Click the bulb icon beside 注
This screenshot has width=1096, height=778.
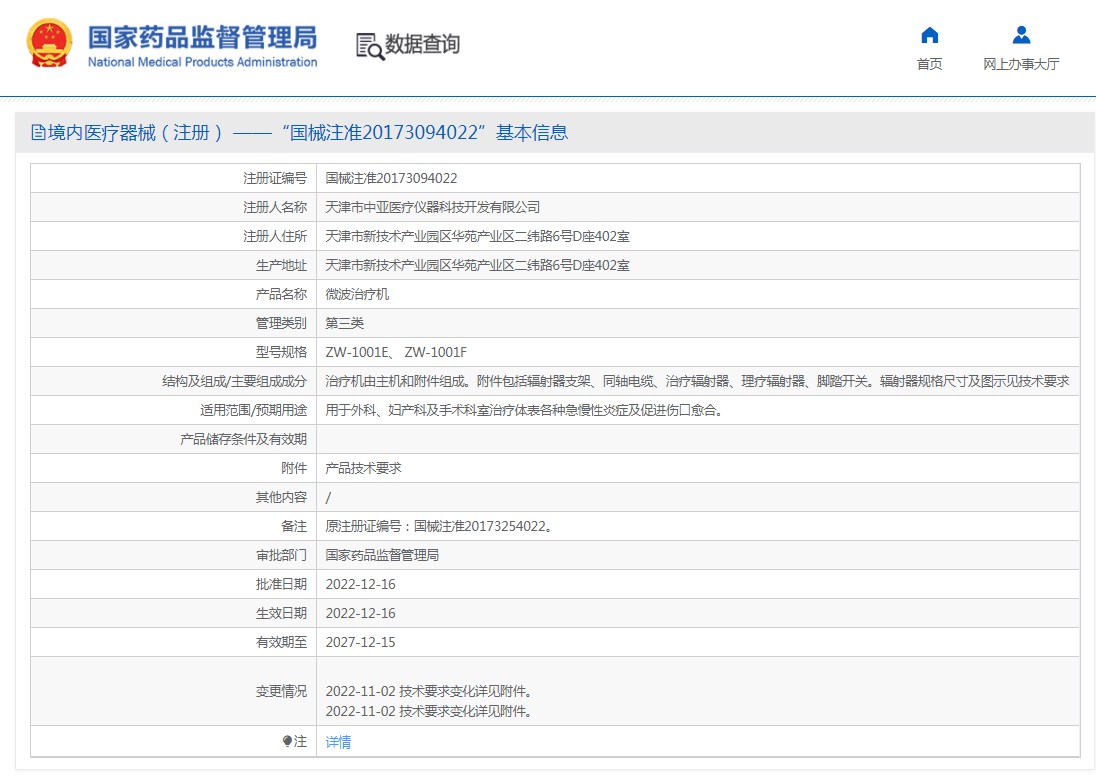coord(287,741)
